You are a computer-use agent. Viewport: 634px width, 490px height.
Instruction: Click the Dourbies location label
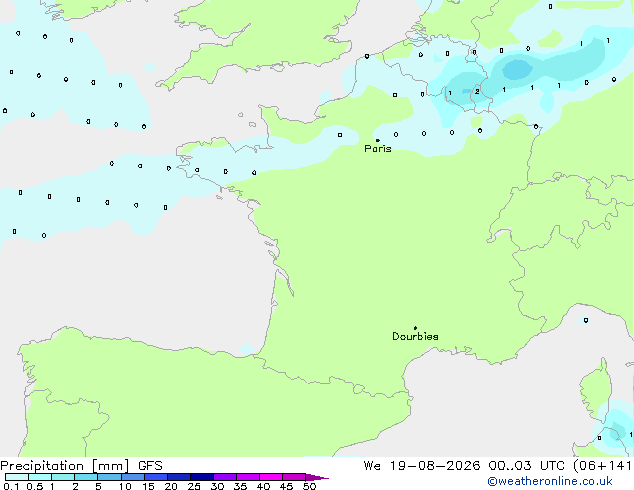pyautogui.click(x=415, y=336)
